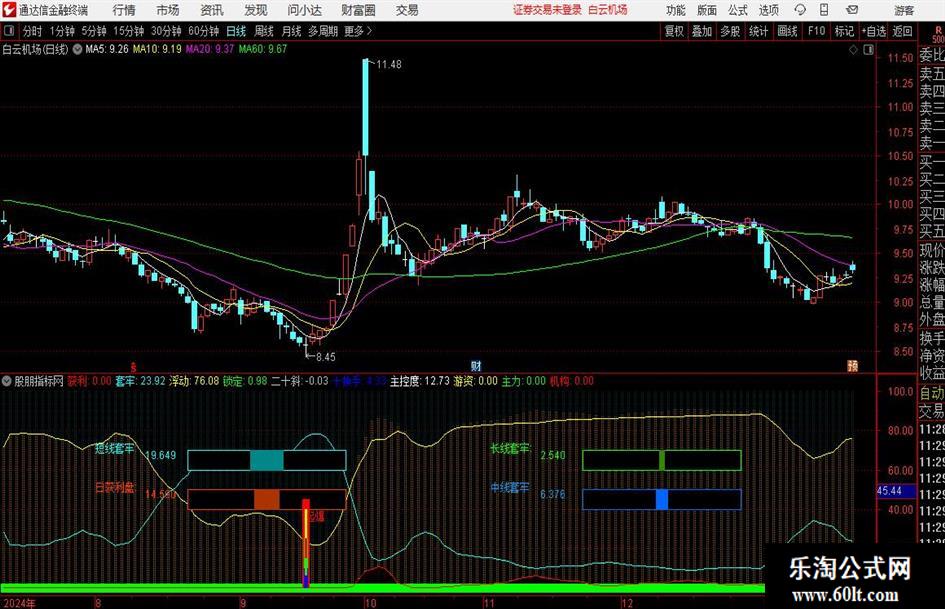Click the 财 marker icon under the chart

[x=476, y=365]
